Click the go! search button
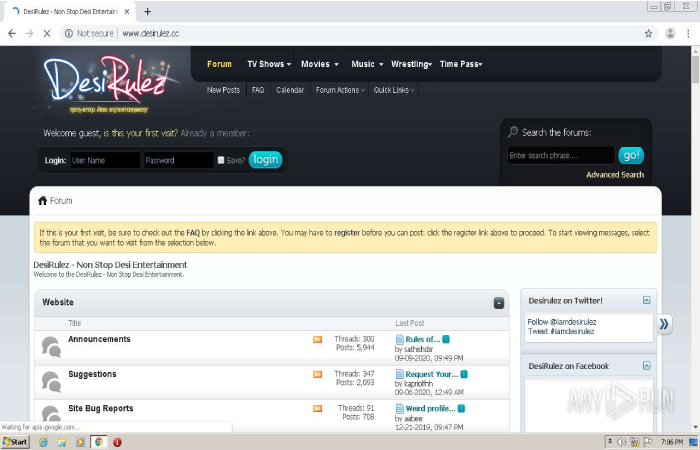 pos(631,155)
